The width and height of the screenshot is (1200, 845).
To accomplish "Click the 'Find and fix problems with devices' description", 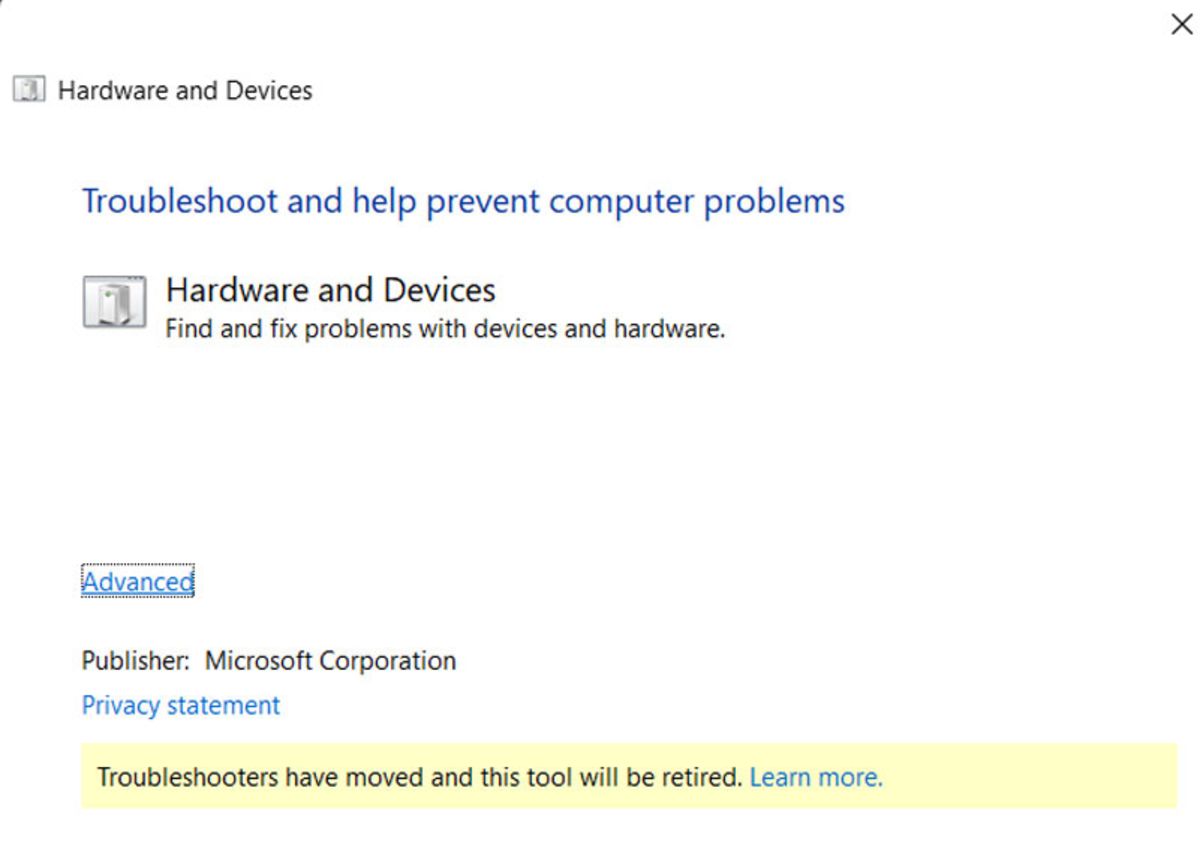I will pyautogui.click(x=445, y=328).
